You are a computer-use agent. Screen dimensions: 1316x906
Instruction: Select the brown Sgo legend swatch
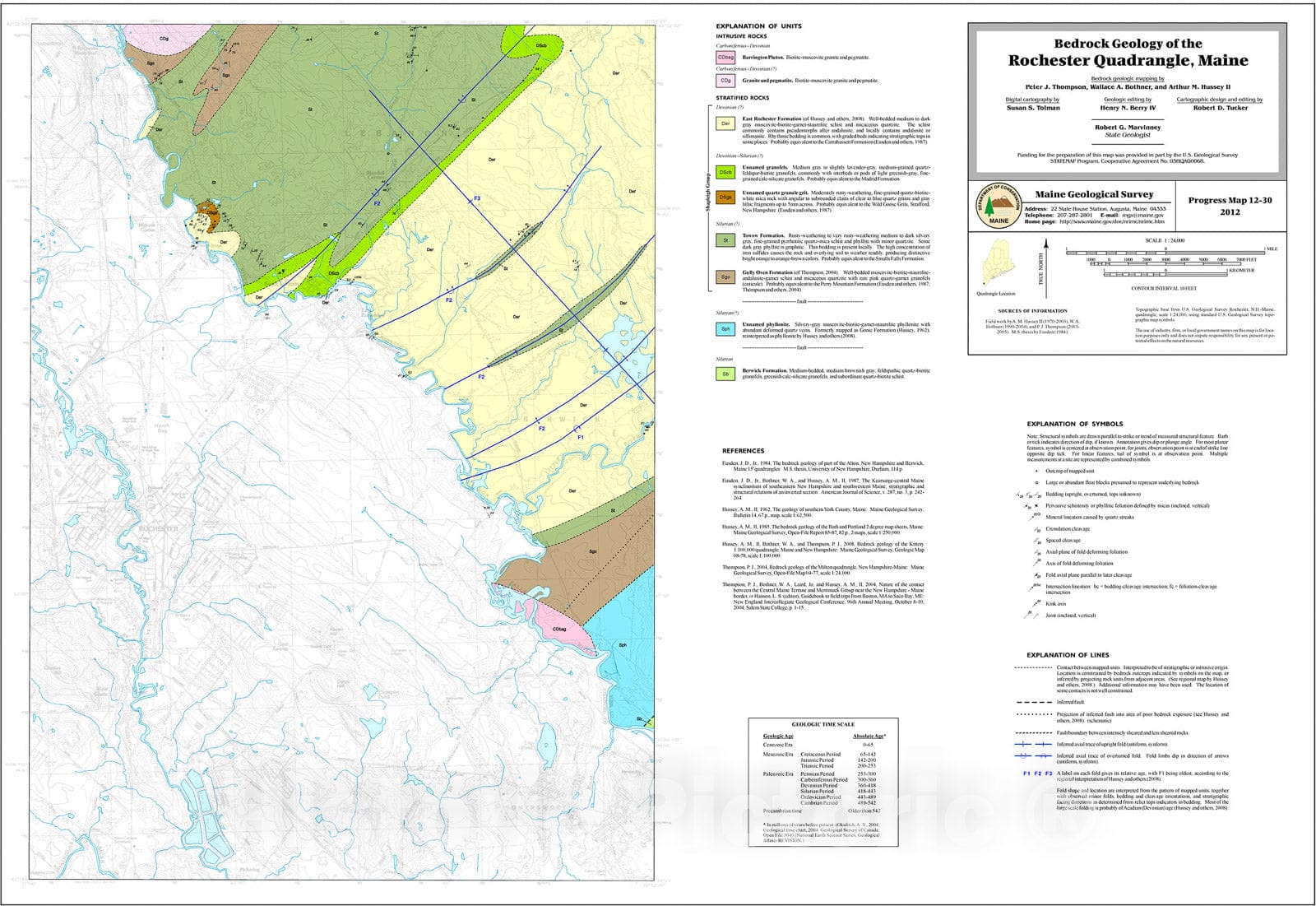(x=725, y=276)
